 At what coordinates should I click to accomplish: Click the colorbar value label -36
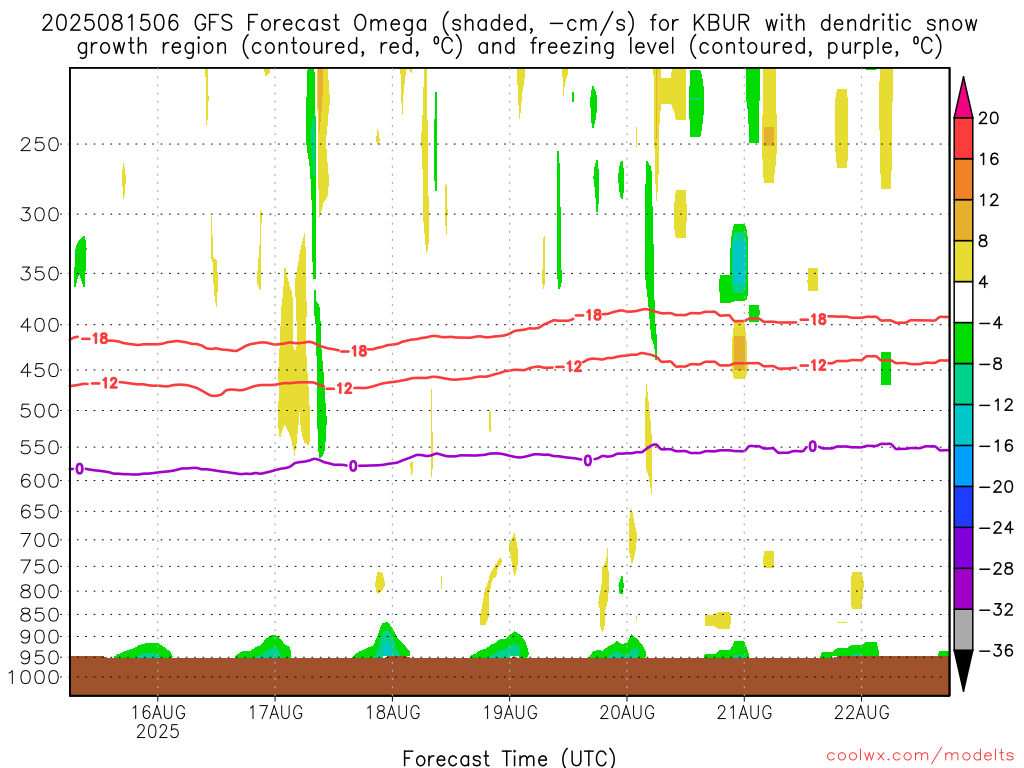pyautogui.click(x=996, y=650)
